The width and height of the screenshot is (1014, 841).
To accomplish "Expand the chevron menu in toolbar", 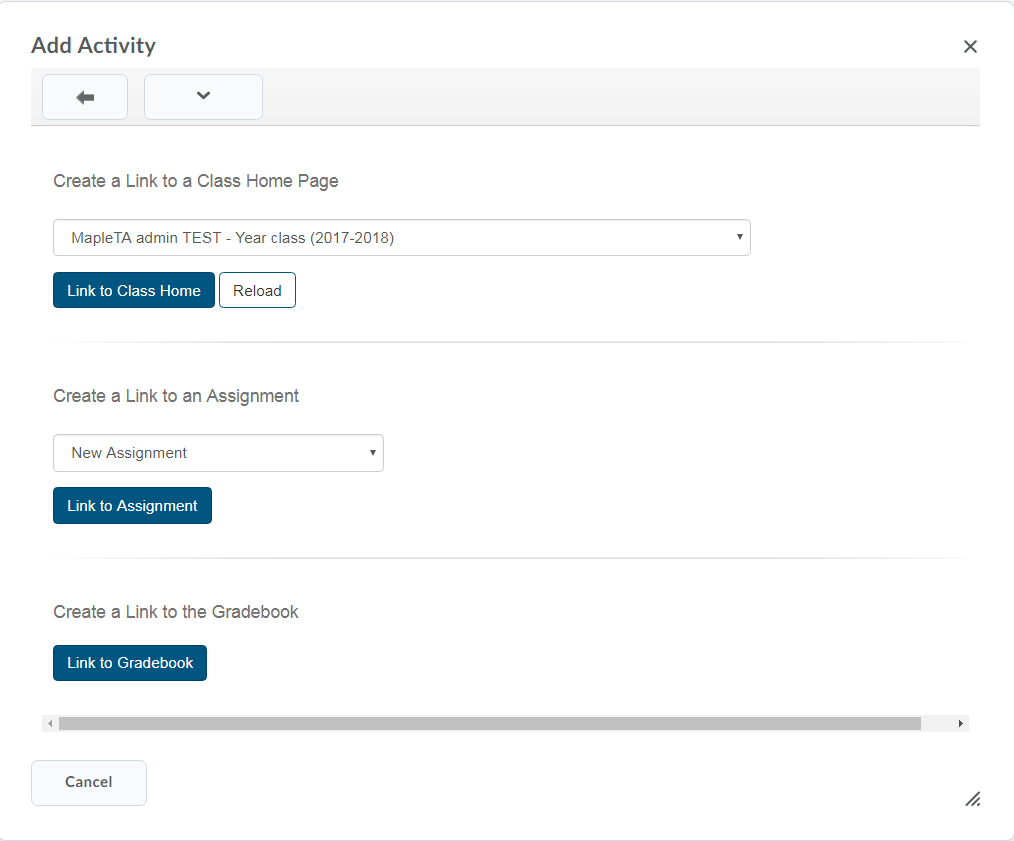I will [203, 97].
